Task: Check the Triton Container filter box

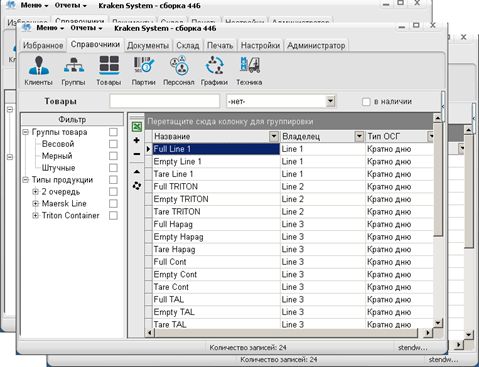Action: point(113,215)
